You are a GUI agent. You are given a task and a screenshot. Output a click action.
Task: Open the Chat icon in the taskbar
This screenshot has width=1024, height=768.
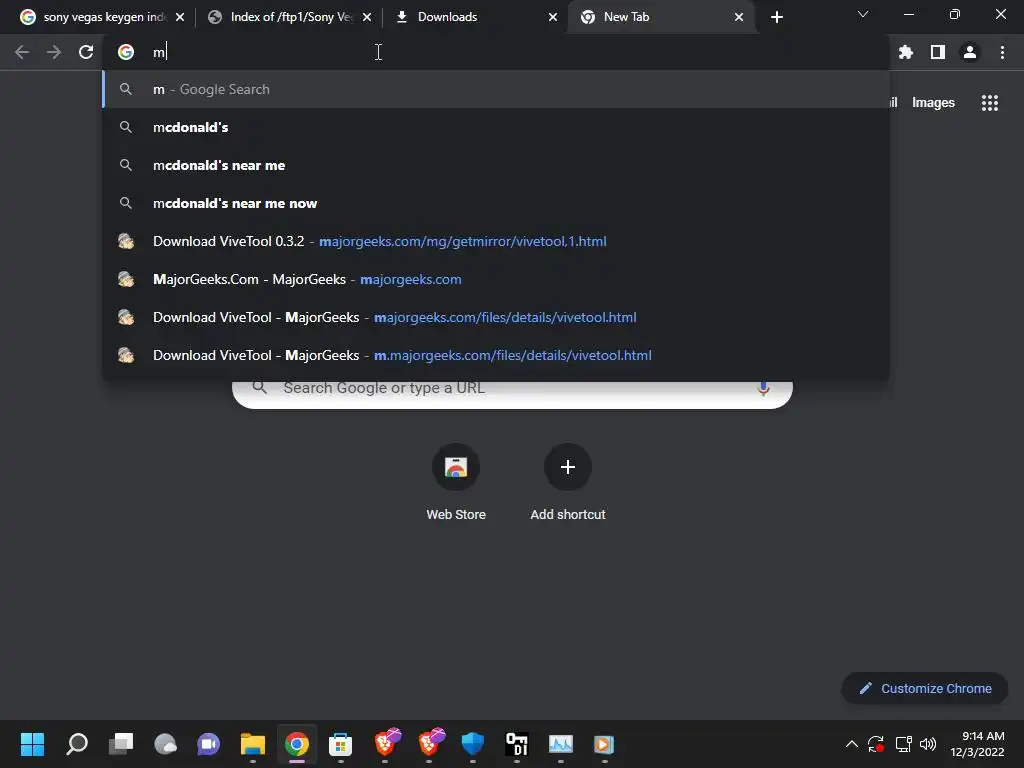208,744
